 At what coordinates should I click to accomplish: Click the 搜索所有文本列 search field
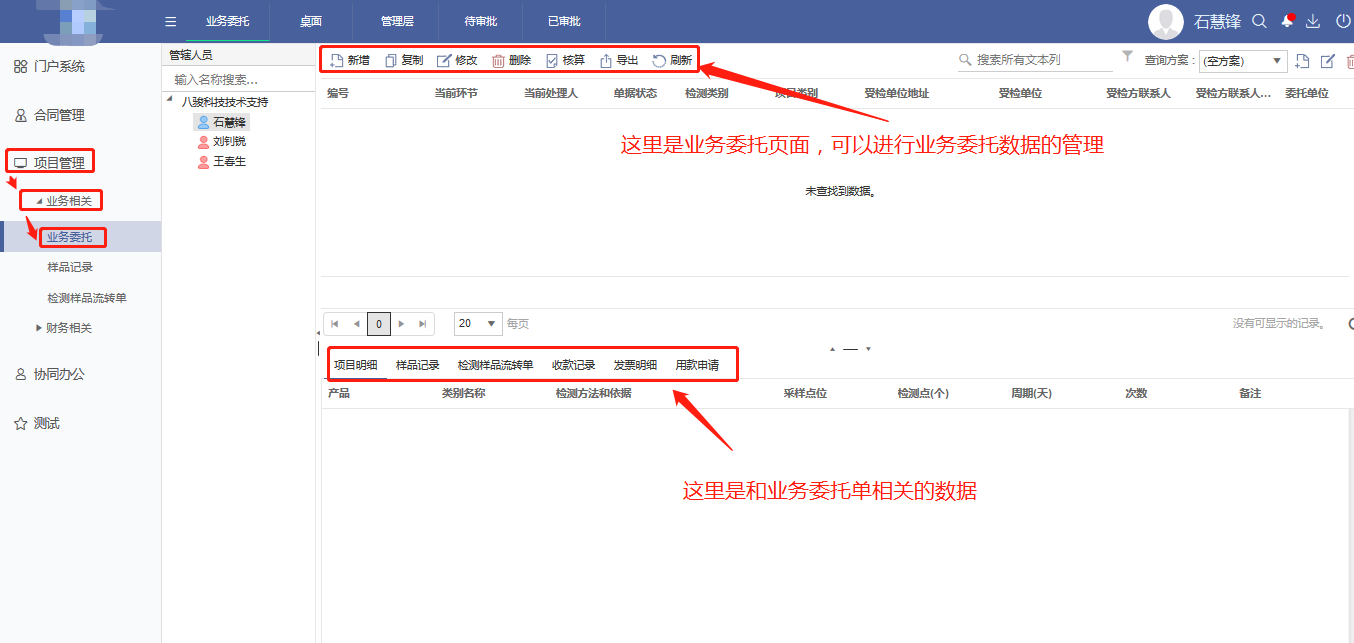point(1042,60)
